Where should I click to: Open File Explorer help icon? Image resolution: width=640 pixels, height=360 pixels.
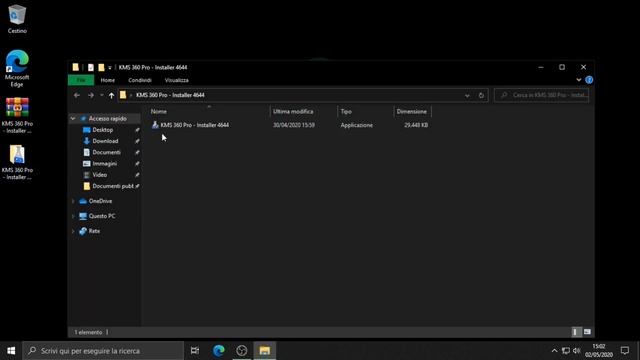[x=589, y=80]
